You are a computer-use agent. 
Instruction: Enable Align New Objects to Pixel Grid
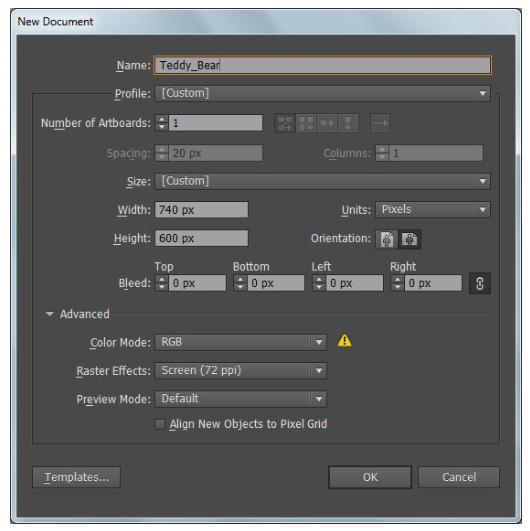pyautogui.click(x=160, y=424)
